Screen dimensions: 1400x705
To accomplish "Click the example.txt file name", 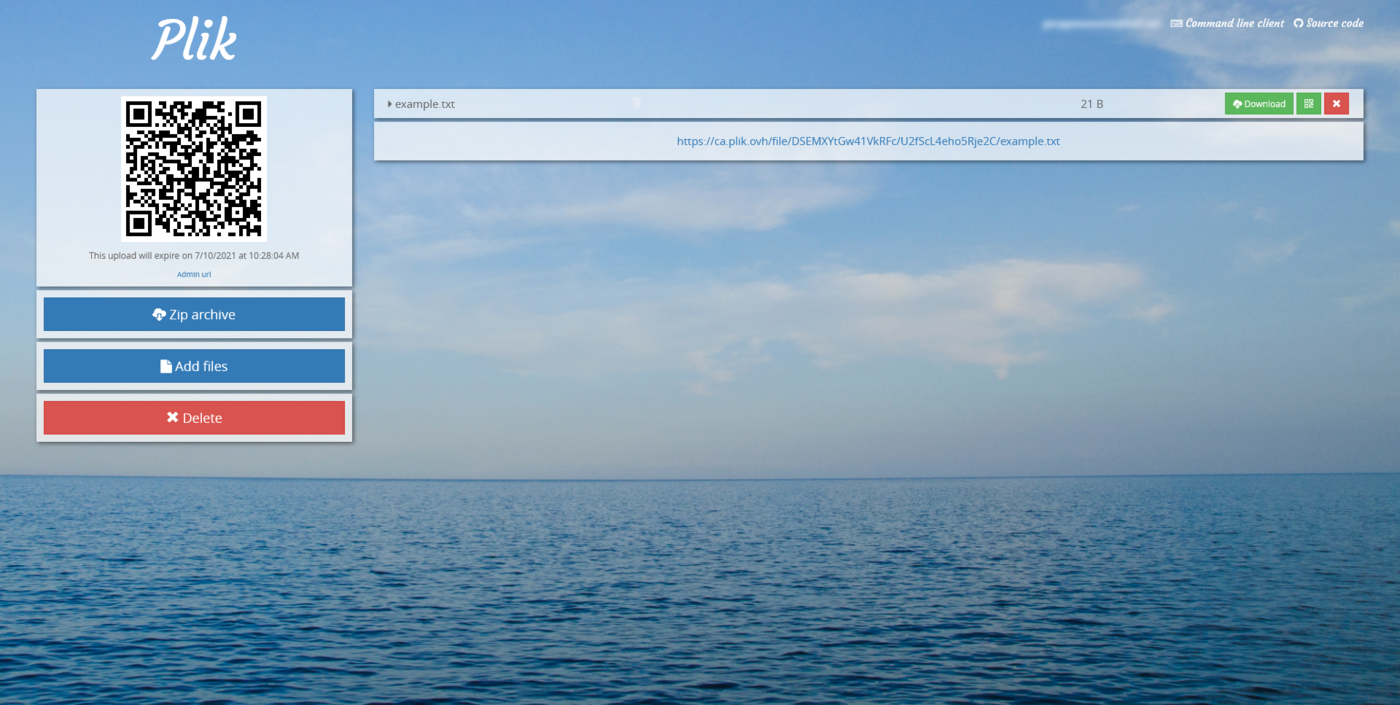I will (x=425, y=104).
